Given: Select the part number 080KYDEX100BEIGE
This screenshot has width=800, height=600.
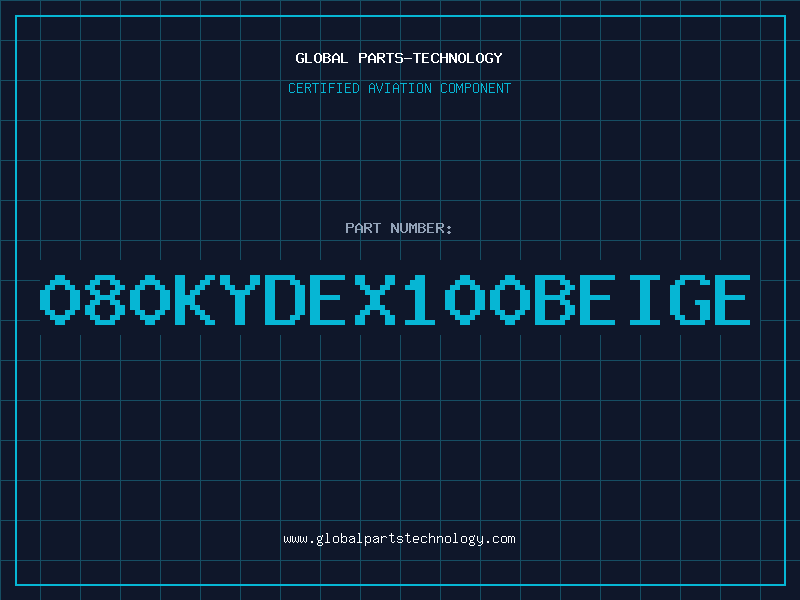Looking at the screenshot, I should tap(395, 300).
